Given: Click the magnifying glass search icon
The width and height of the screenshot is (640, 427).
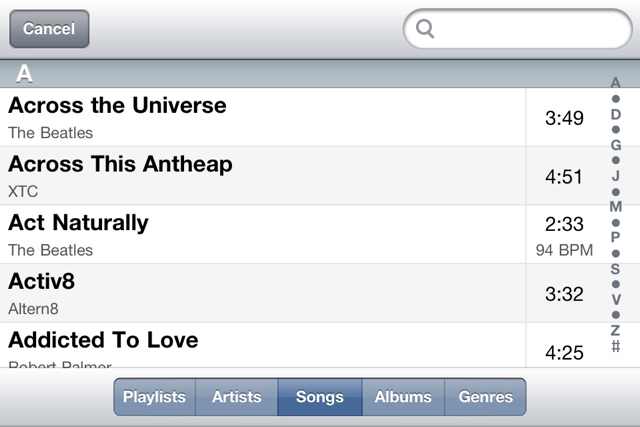Looking at the screenshot, I should (x=425, y=29).
